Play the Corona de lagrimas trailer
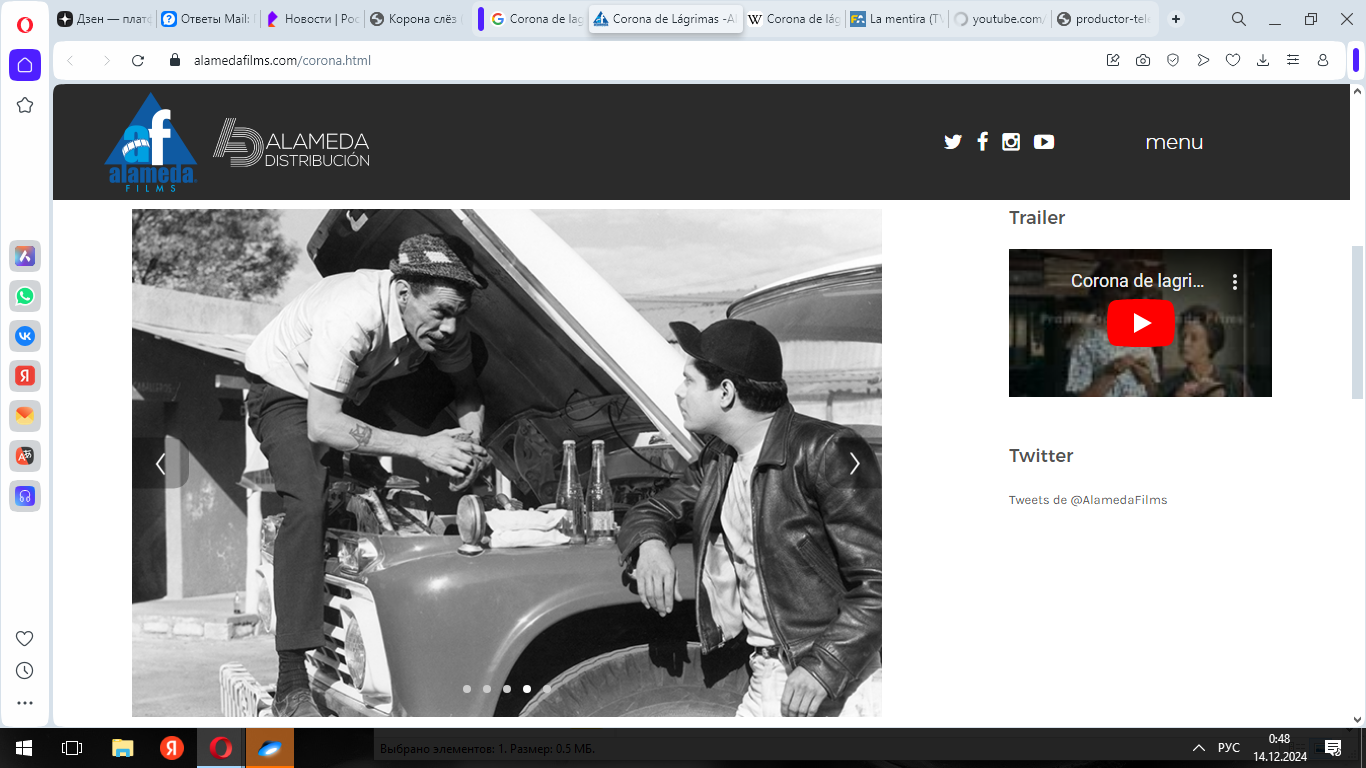 pos(1140,323)
